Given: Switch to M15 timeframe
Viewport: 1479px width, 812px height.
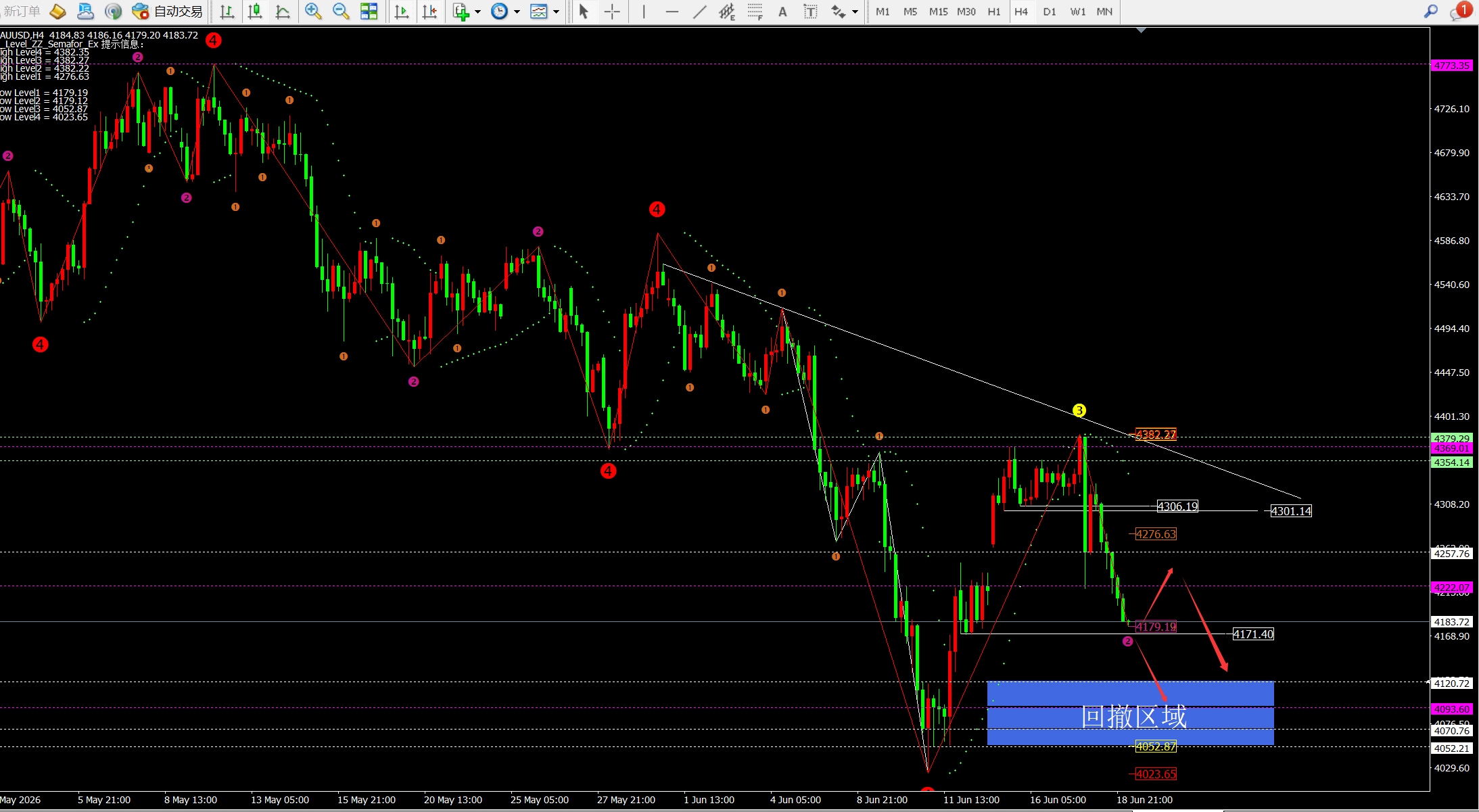Looking at the screenshot, I should pyautogui.click(x=938, y=11).
